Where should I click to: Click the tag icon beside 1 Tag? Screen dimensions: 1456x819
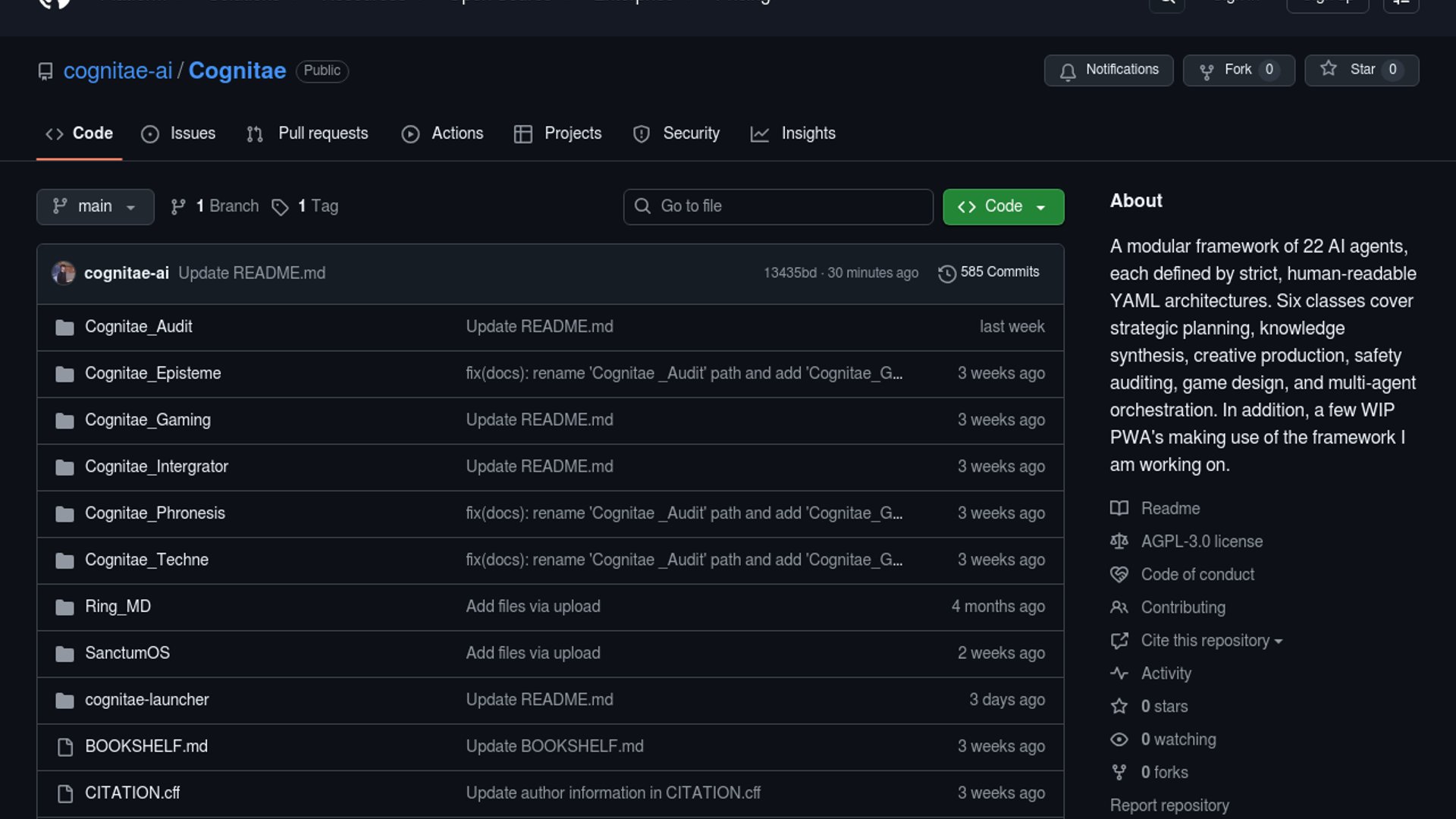click(x=281, y=207)
